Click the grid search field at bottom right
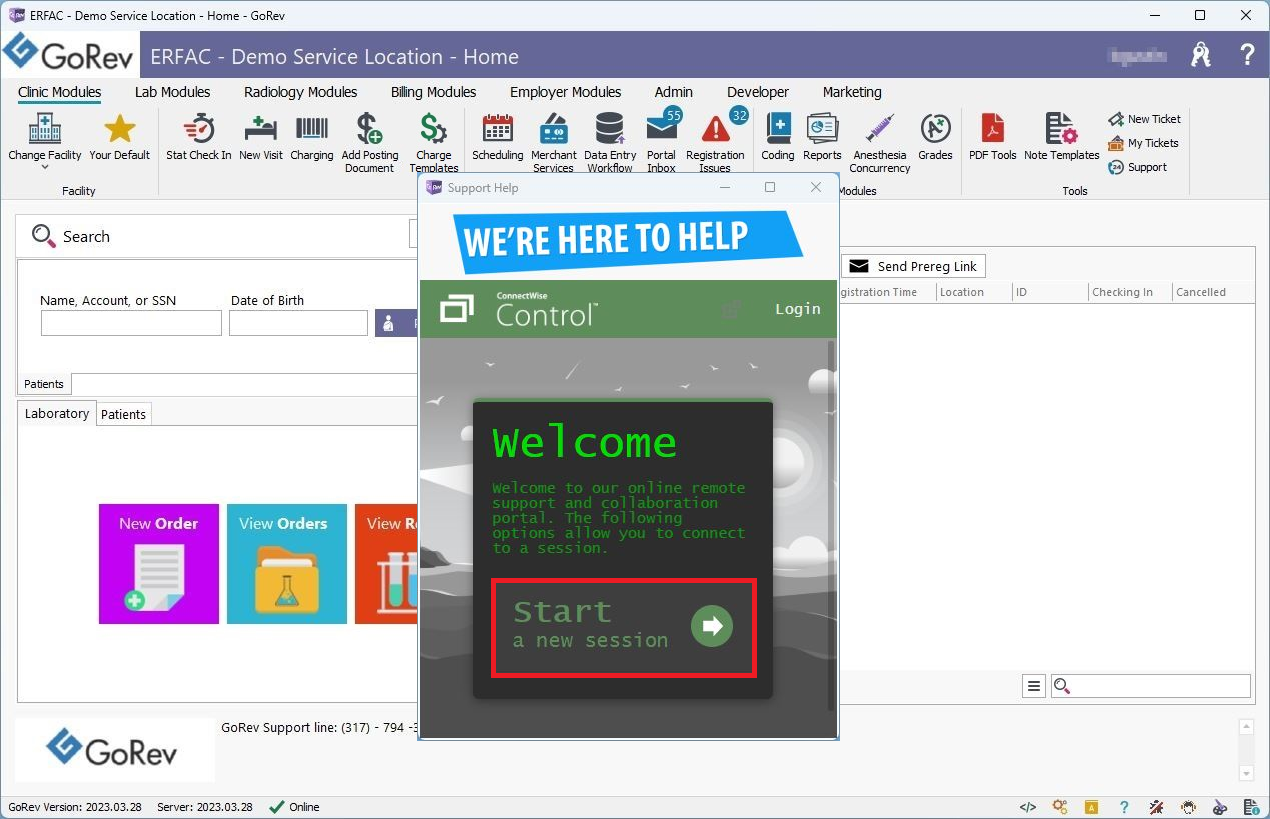Screen dimensions: 1270x819 (x=1151, y=686)
